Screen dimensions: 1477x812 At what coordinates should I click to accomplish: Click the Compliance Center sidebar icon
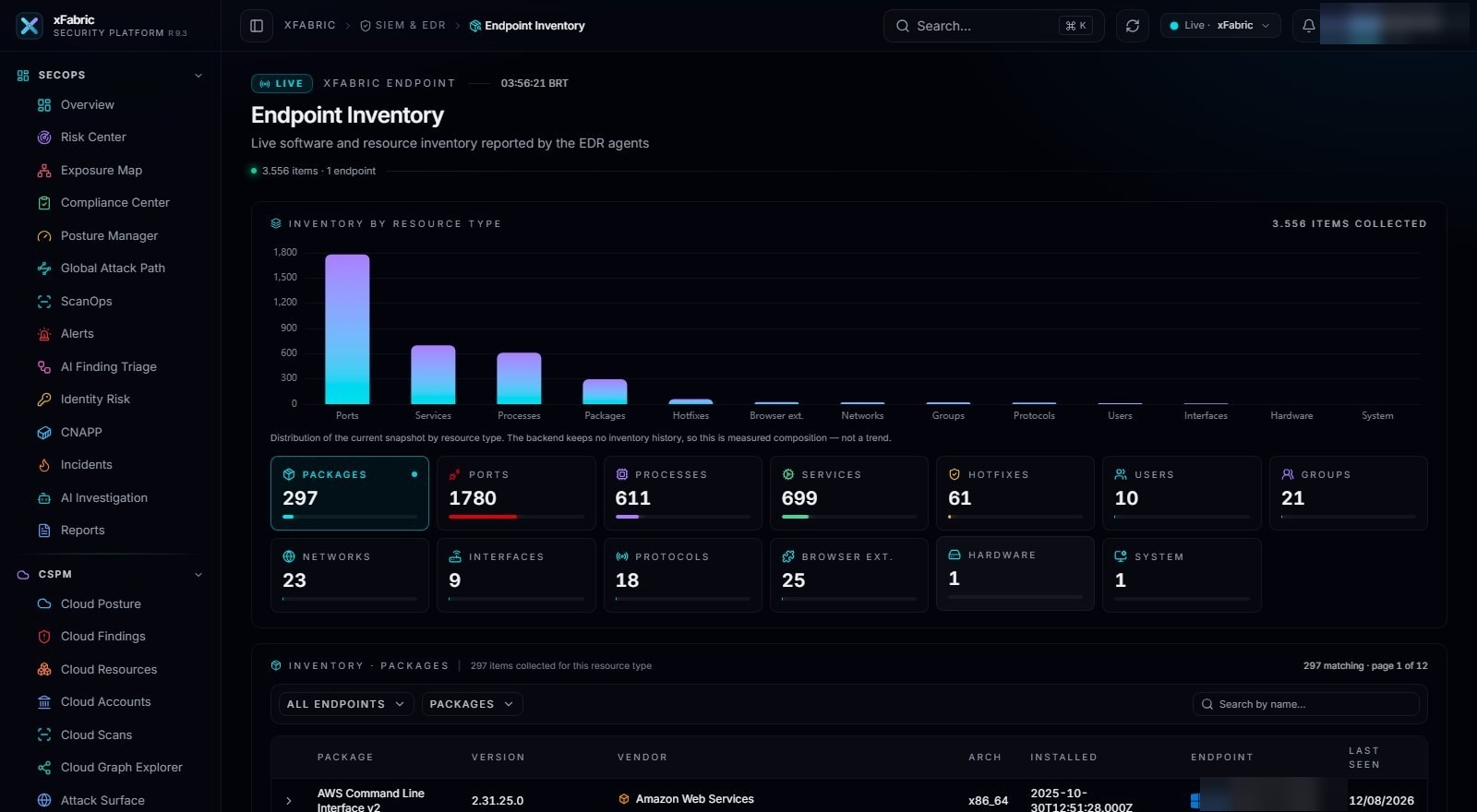(44, 203)
